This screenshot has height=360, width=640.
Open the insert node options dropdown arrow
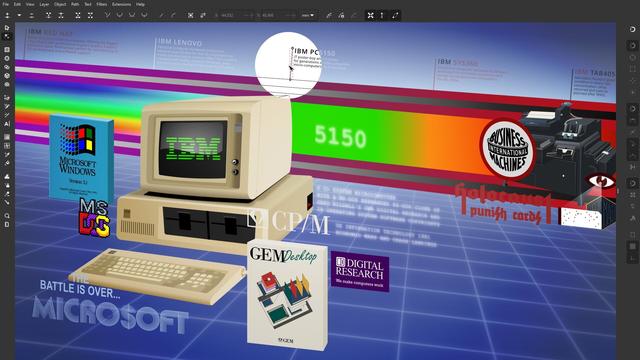pyautogui.click(x=19, y=15)
